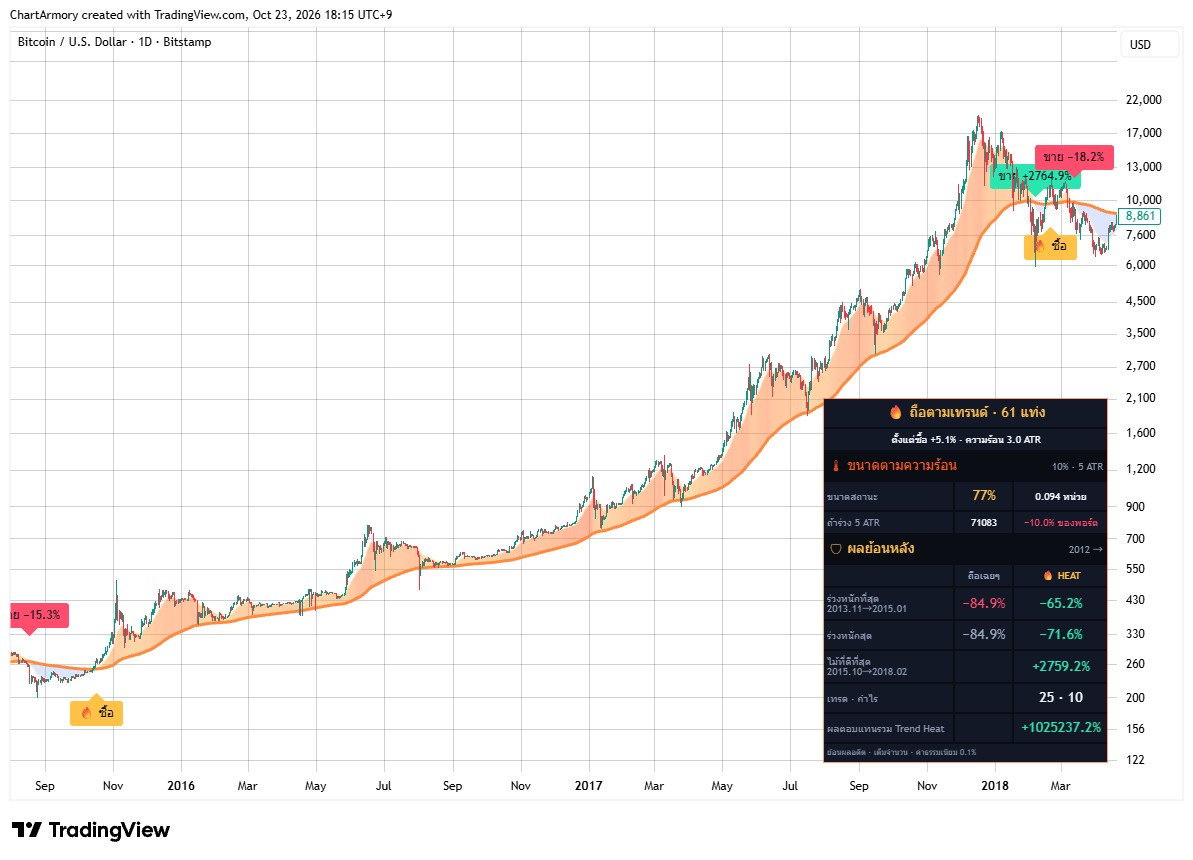
Task: Click the orange buy marker near March 2018
Action: [x=1050, y=244]
